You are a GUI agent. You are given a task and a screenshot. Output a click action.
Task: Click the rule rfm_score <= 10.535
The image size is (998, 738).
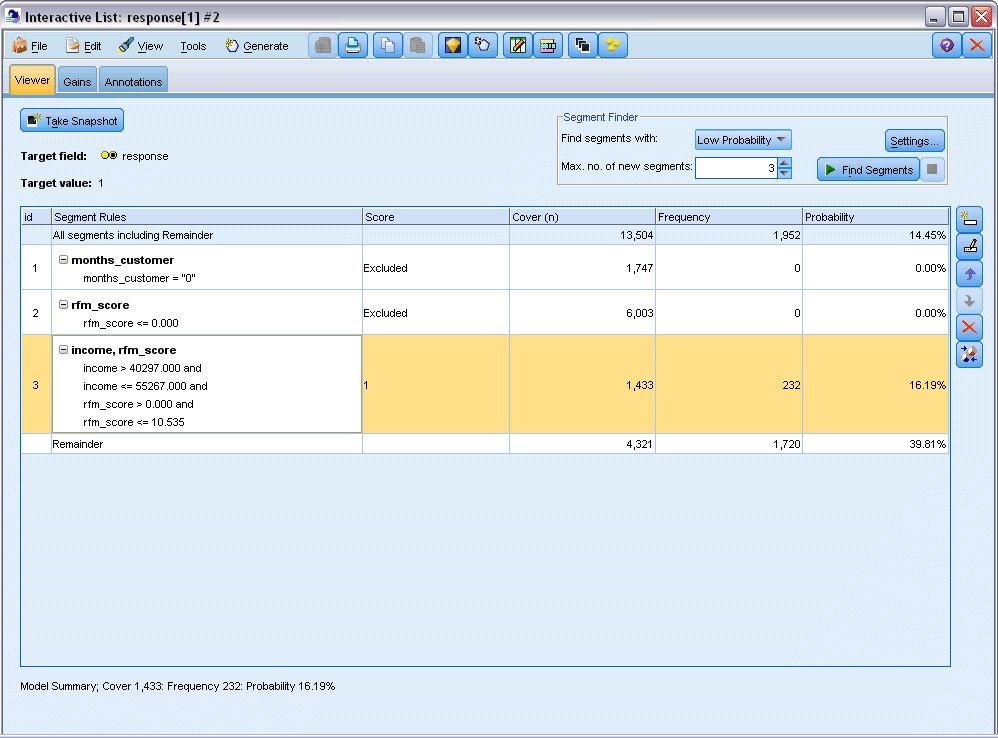[134, 422]
